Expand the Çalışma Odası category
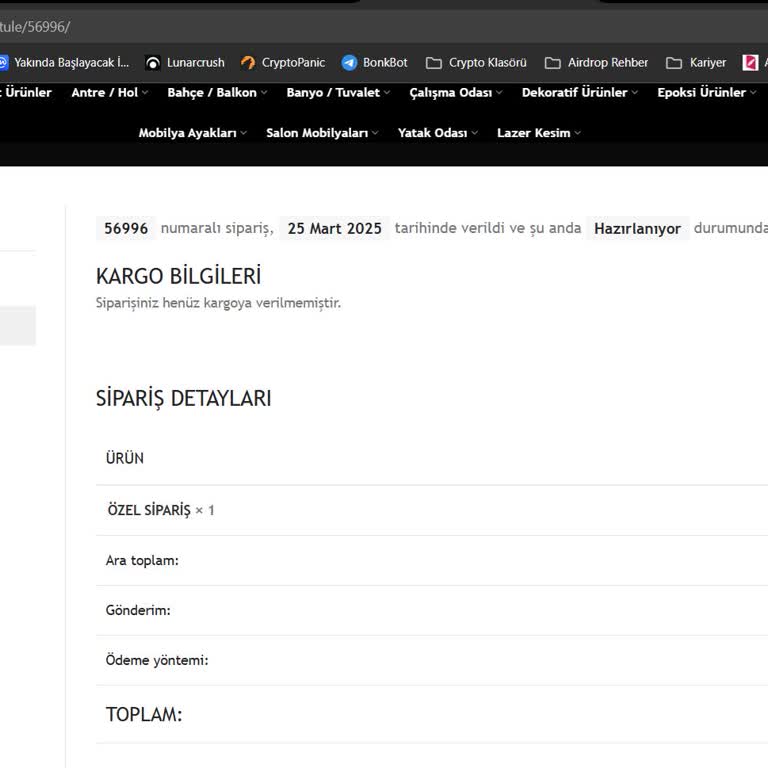The image size is (768, 768). (455, 93)
